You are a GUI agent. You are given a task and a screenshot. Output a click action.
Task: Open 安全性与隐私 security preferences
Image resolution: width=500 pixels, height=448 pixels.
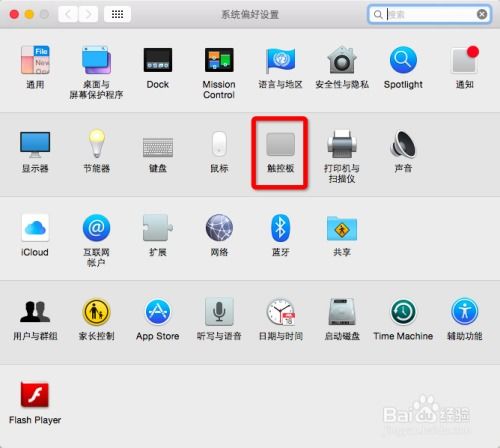pos(342,69)
